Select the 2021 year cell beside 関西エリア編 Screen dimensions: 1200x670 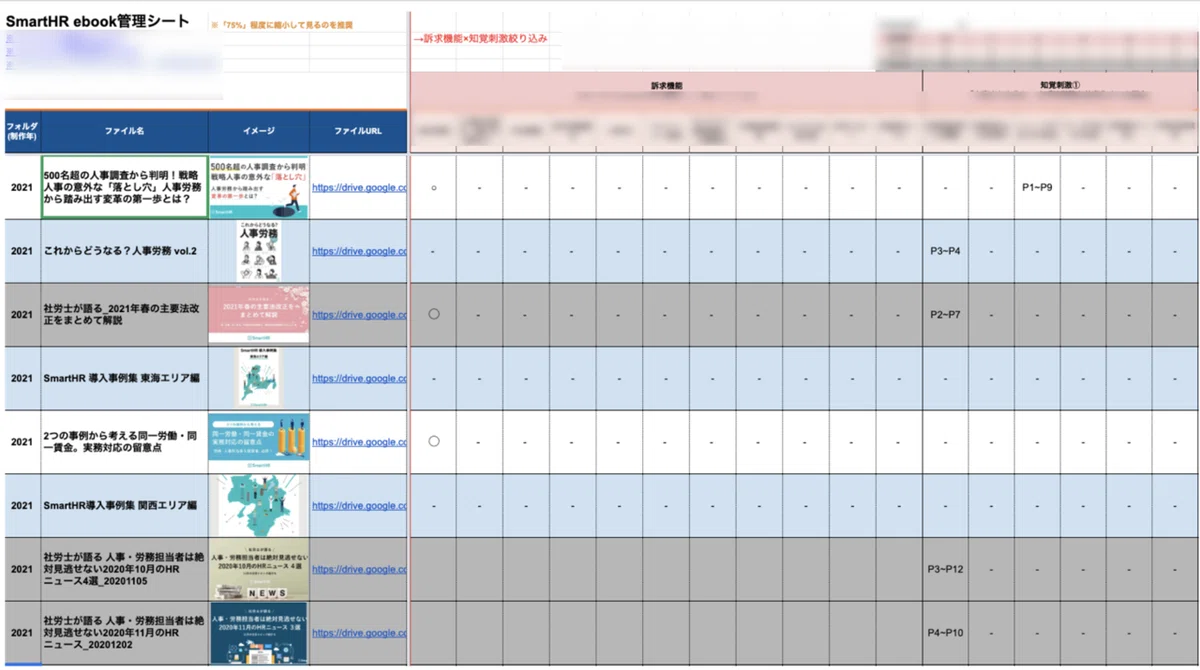pyautogui.click(x=22, y=505)
